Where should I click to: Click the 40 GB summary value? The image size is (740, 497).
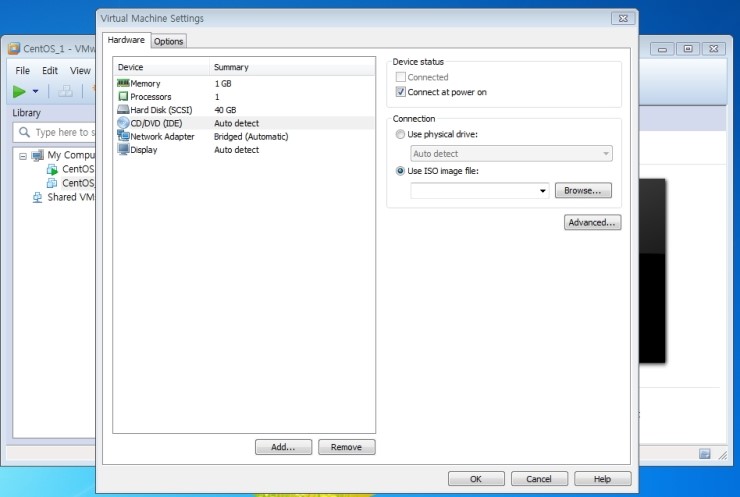pyautogui.click(x=225, y=110)
